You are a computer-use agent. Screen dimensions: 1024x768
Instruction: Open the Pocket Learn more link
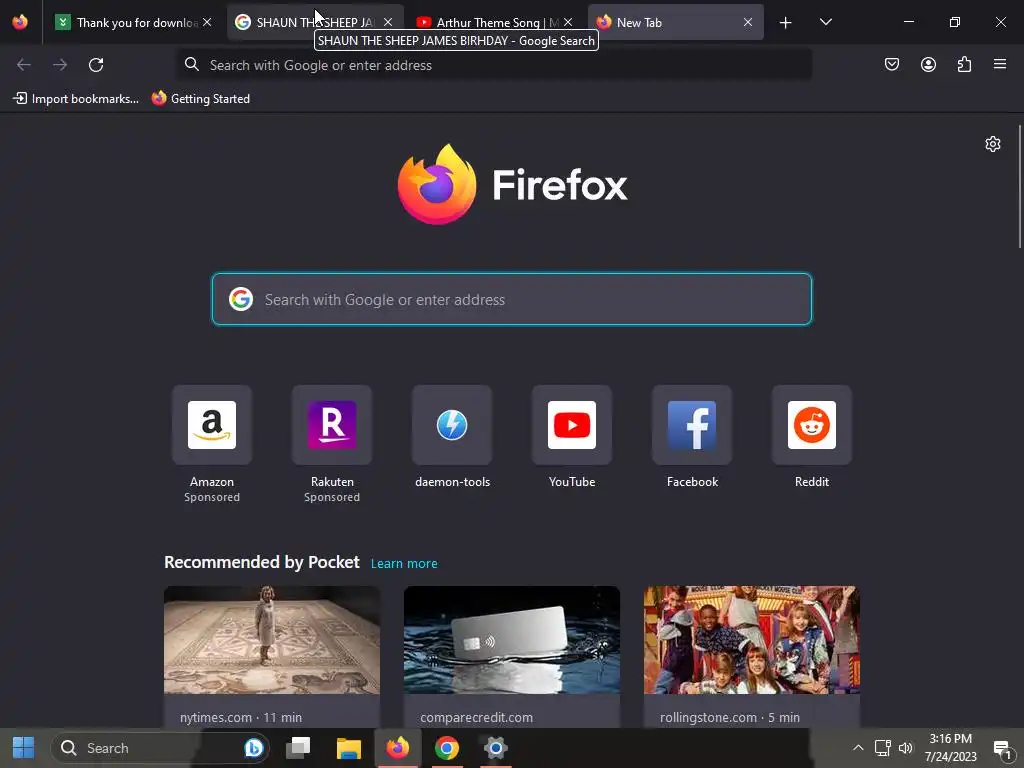coord(404,563)
